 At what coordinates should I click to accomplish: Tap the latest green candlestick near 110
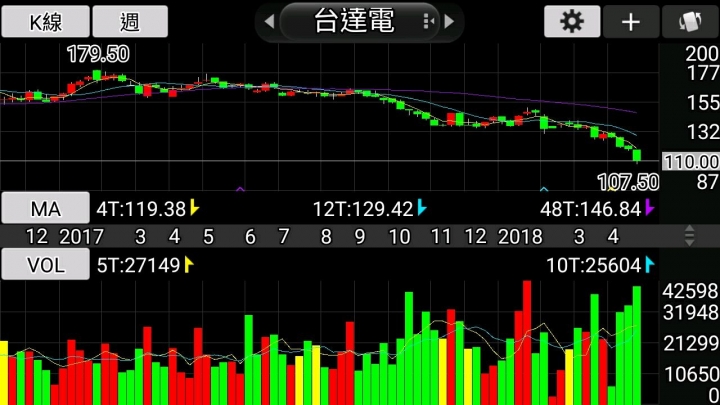click(x=637, y=155)
